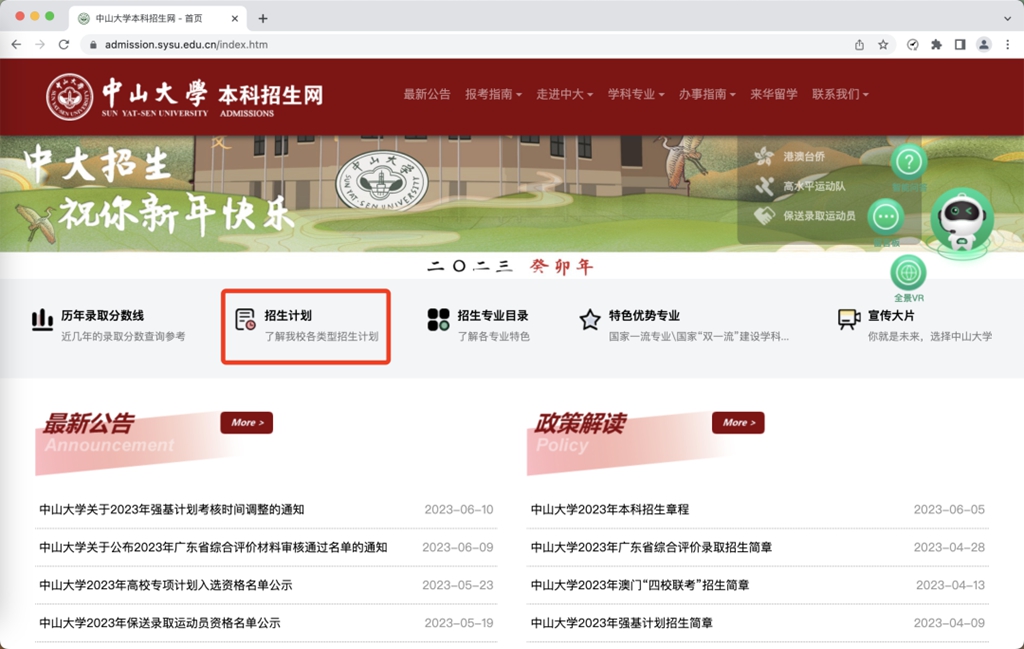This screenshot has height=649, width=1024.
Task: Click the 保送录取运动员 handshake icon
Action: point(764,215)
